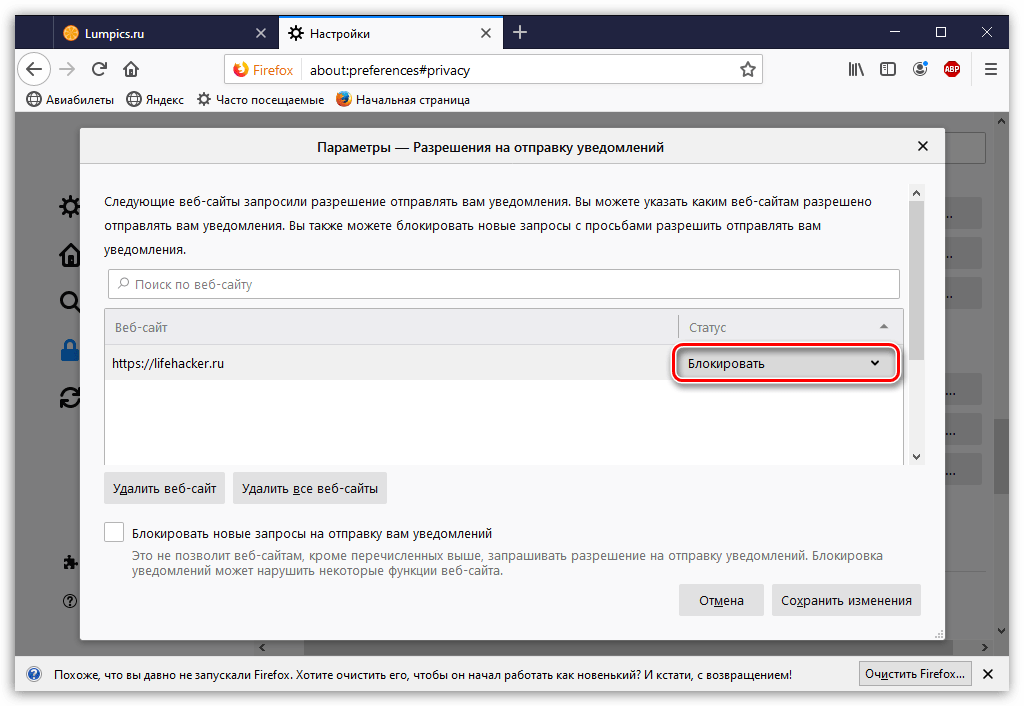Click the Статус column sort arrow

tap(884, 327)
